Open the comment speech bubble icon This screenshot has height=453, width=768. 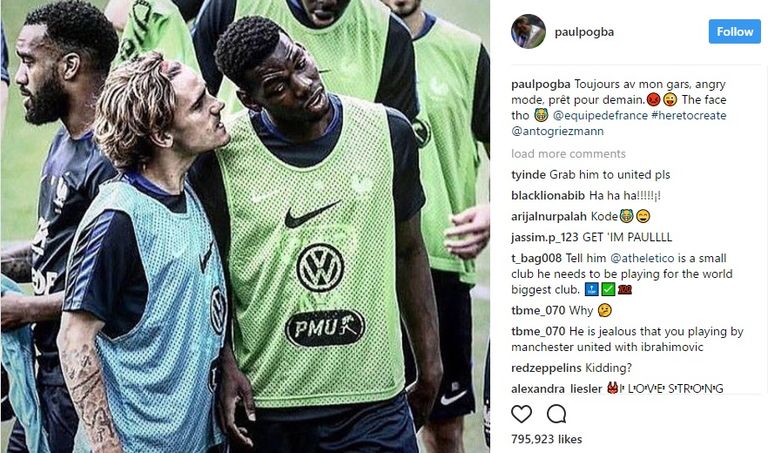(556, 414)
